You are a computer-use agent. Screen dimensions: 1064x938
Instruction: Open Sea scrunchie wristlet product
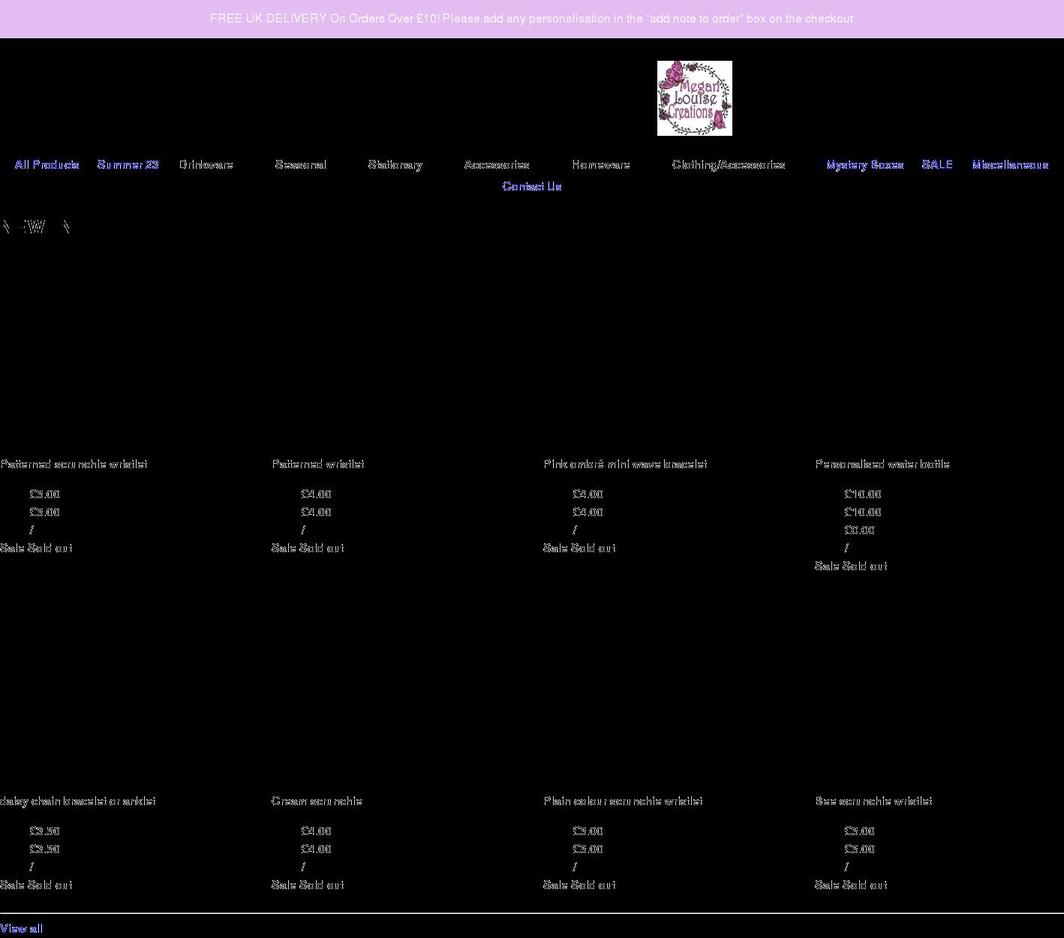[873, 801]
